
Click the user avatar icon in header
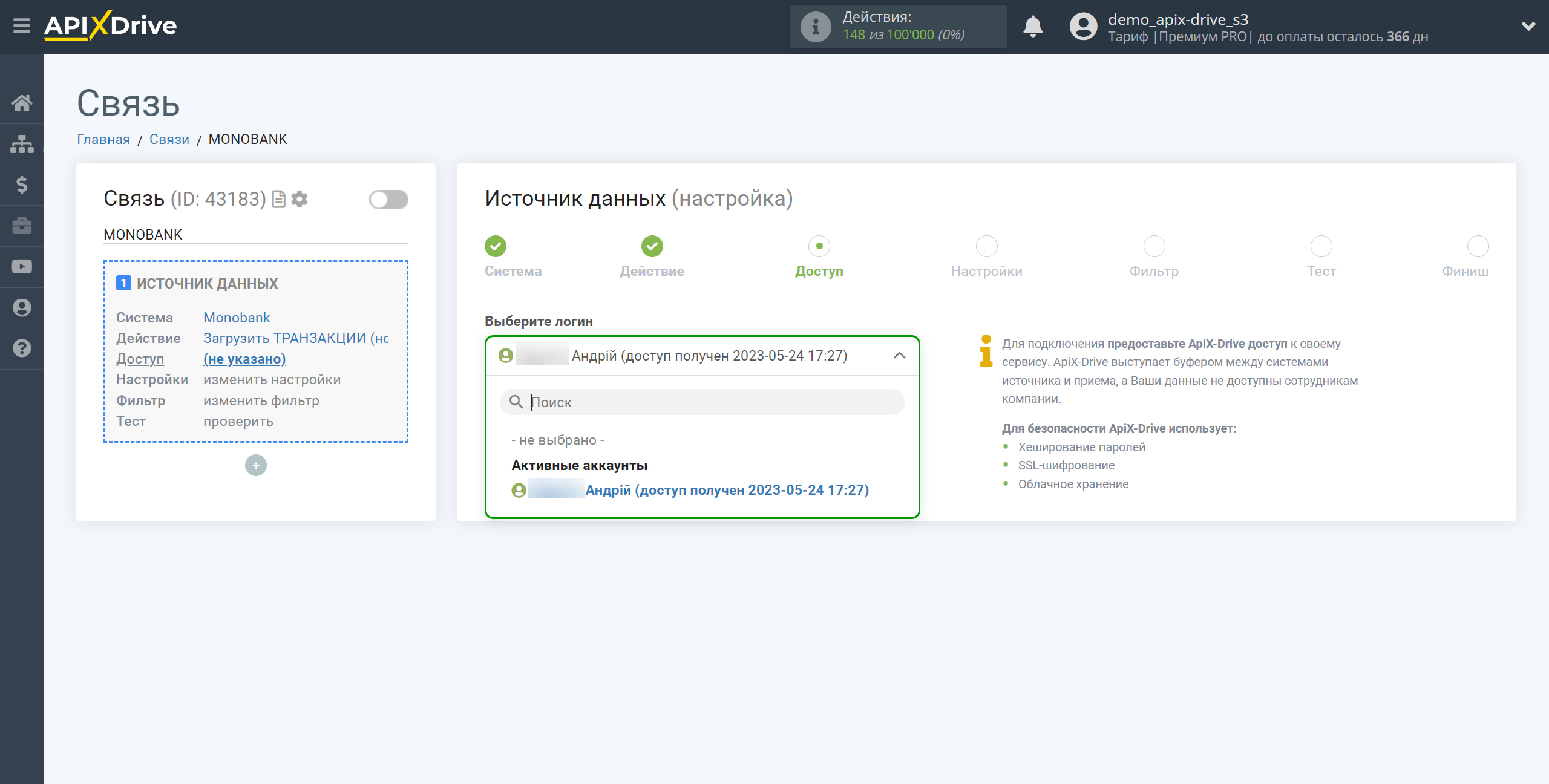(x=1083, y=27)
